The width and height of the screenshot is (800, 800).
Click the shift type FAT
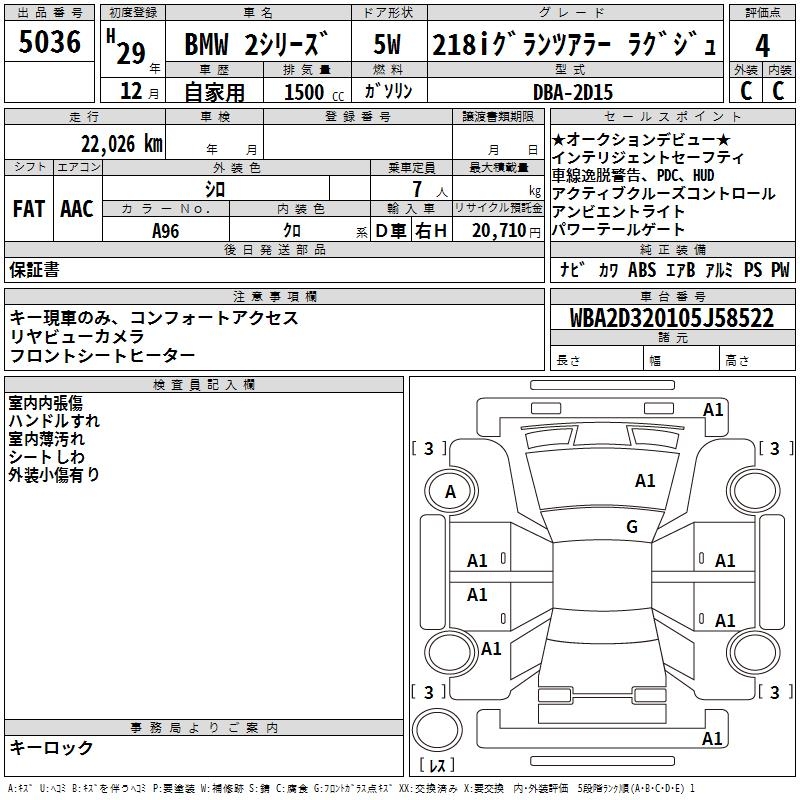coord(29,209)
